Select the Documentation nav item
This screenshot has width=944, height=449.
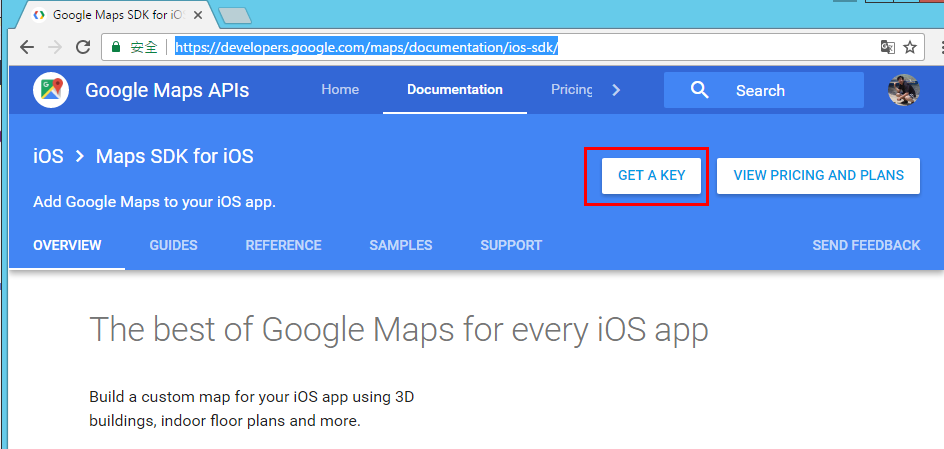point(455,90)
